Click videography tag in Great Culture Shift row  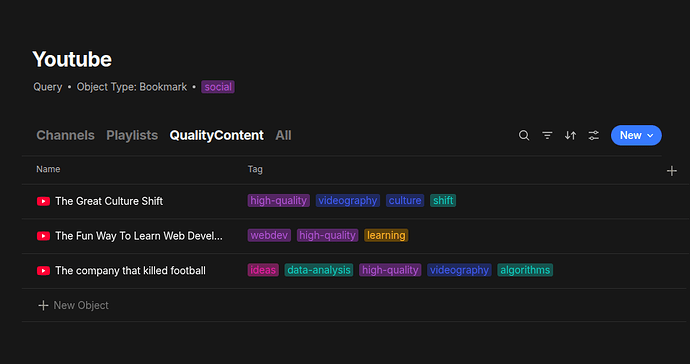(348, 201)
